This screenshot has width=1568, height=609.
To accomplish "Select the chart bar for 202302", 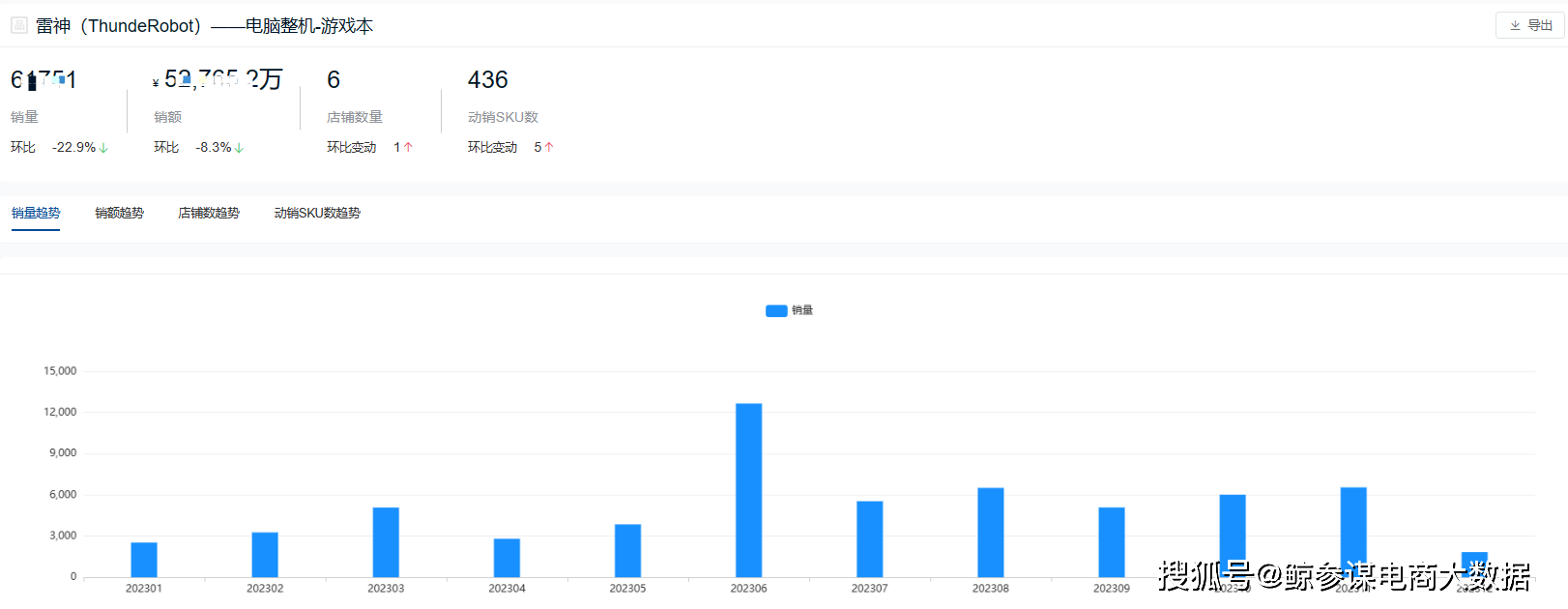I will [265, 555].
